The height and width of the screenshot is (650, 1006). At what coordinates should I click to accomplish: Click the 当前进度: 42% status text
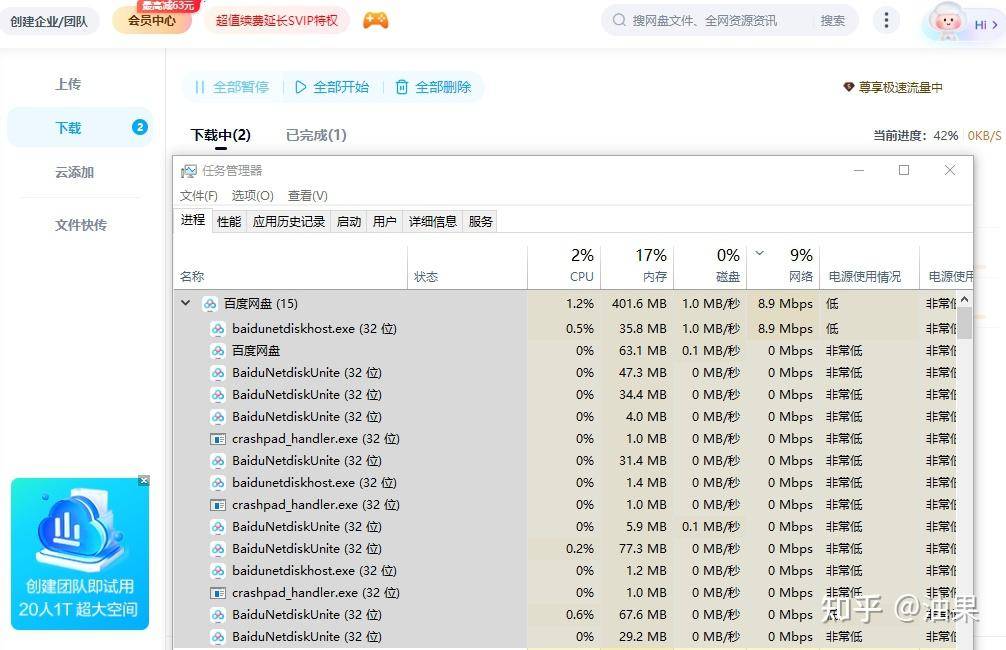[x=916, y=135]
